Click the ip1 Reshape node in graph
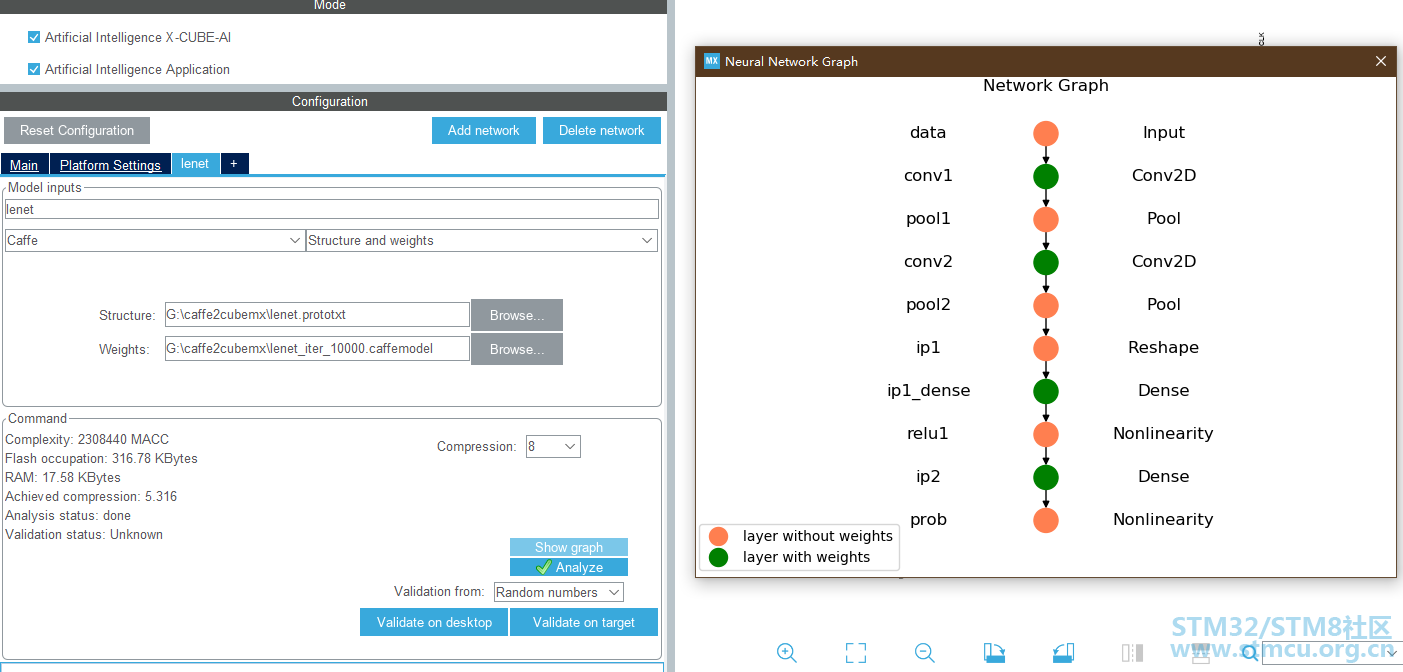 click(1046, 348)
